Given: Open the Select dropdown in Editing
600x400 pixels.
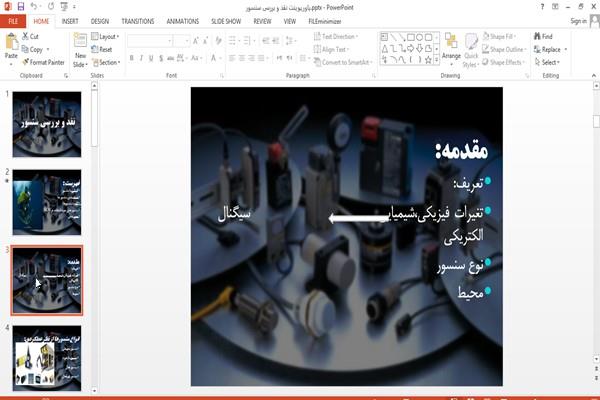Looking at the screenshot, I should pos(547,62).
